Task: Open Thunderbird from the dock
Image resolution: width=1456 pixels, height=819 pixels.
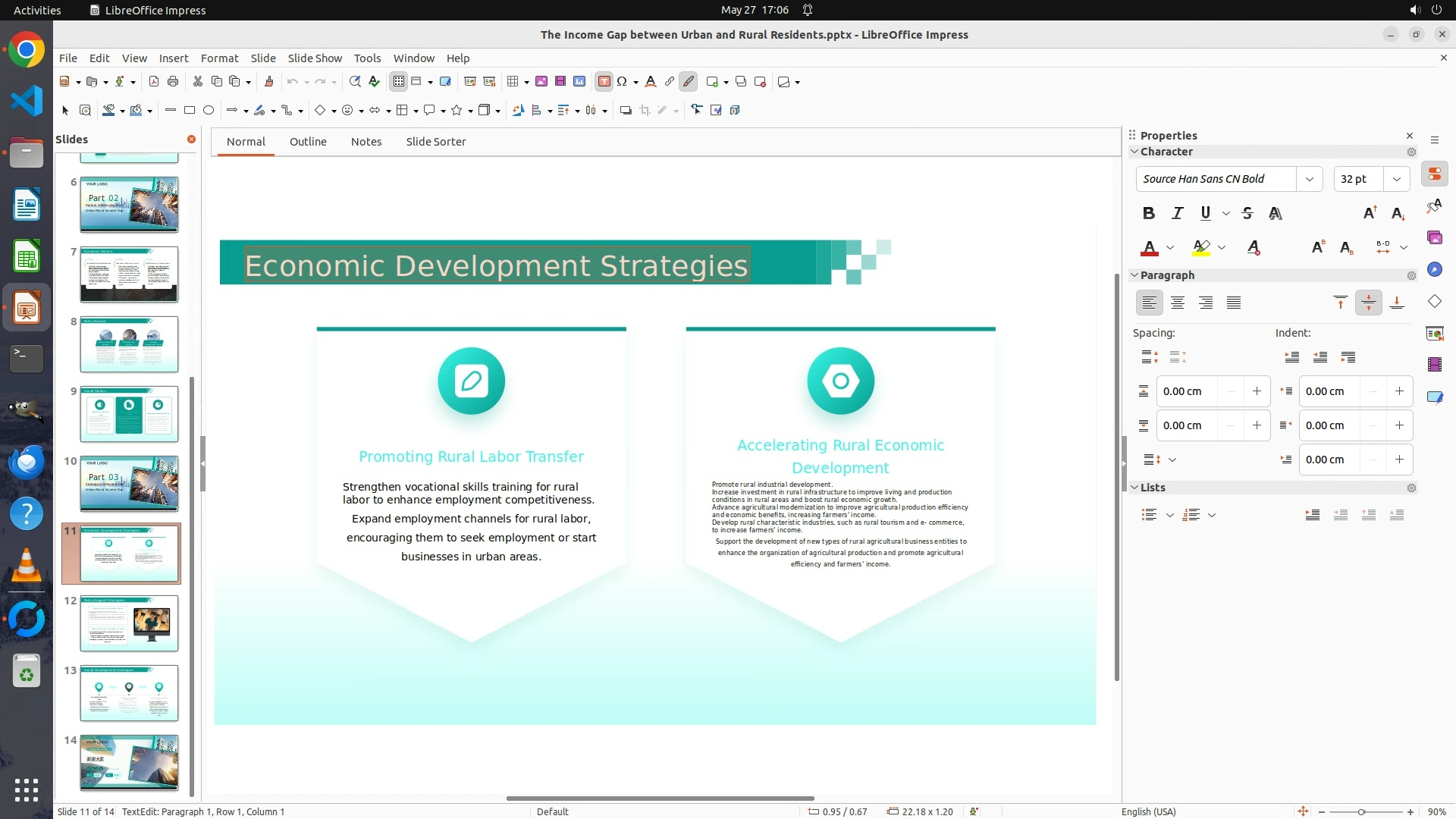Action: coord(27,462)
